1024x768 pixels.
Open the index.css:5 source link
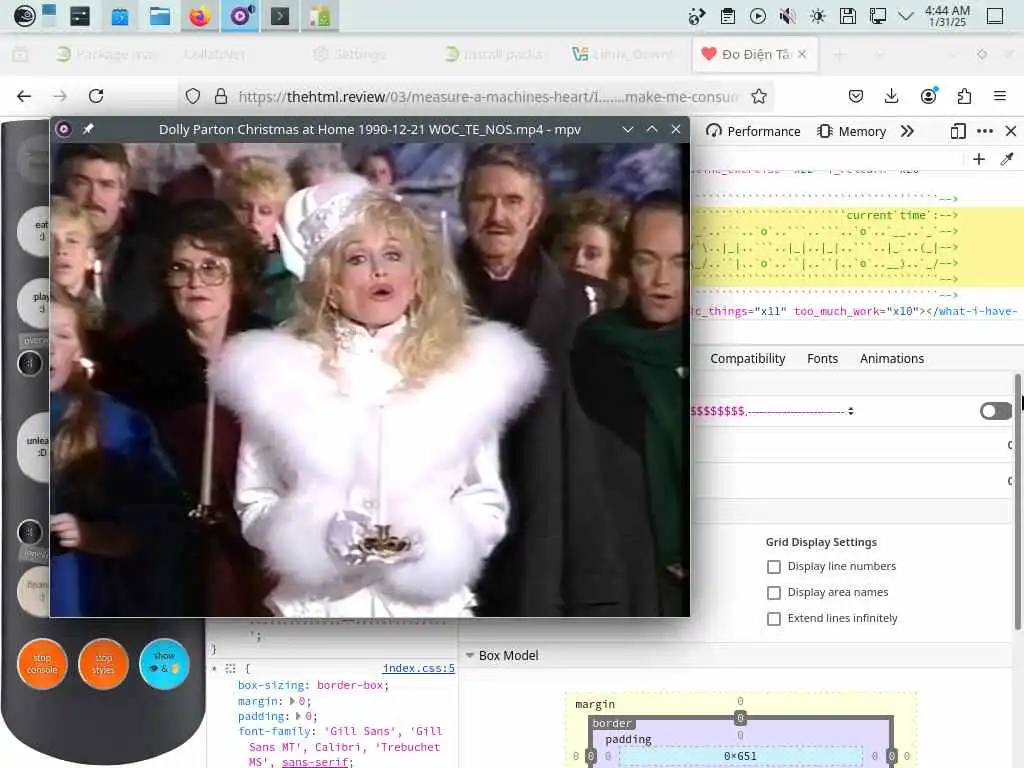419,668
